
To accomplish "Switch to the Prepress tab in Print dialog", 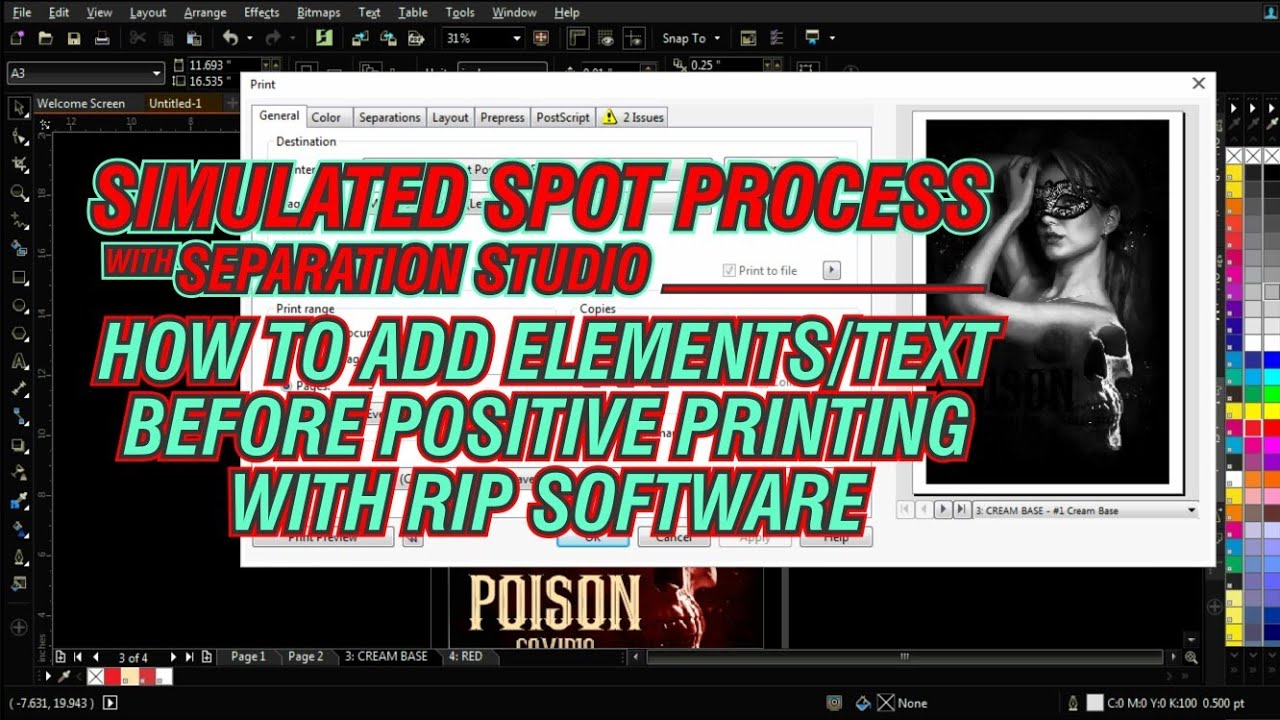I will [502, 117].
